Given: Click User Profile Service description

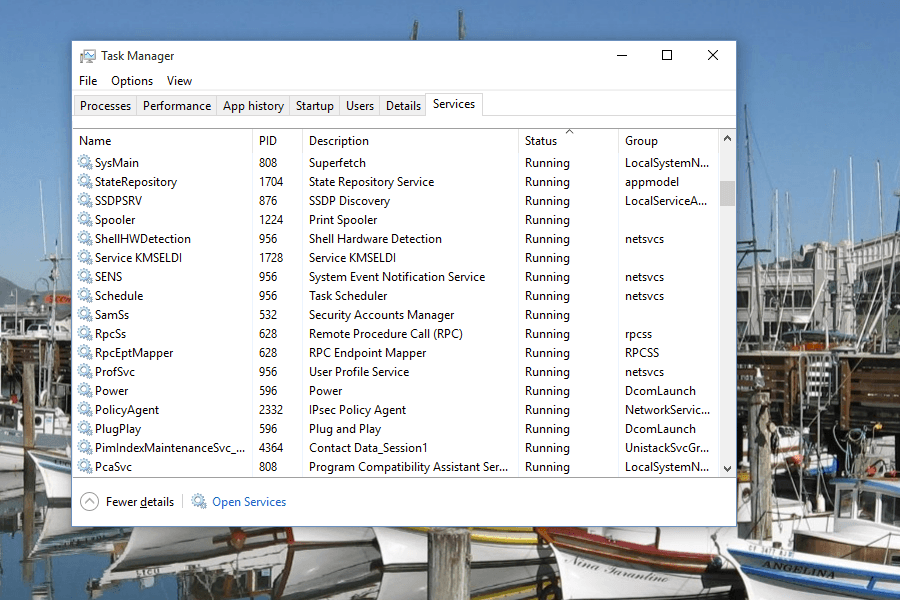Looking at the screenshot, I should coord(359,371).
